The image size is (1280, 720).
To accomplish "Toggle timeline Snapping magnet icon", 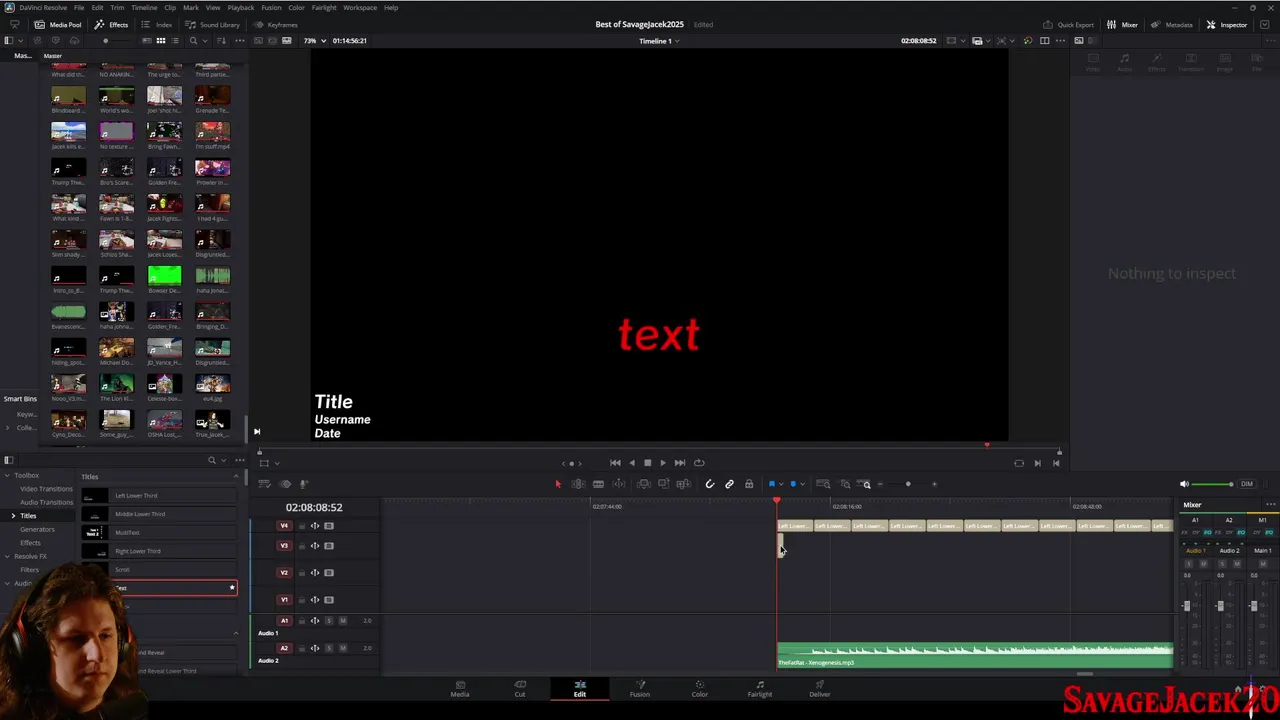I will [x=710, y=484].
